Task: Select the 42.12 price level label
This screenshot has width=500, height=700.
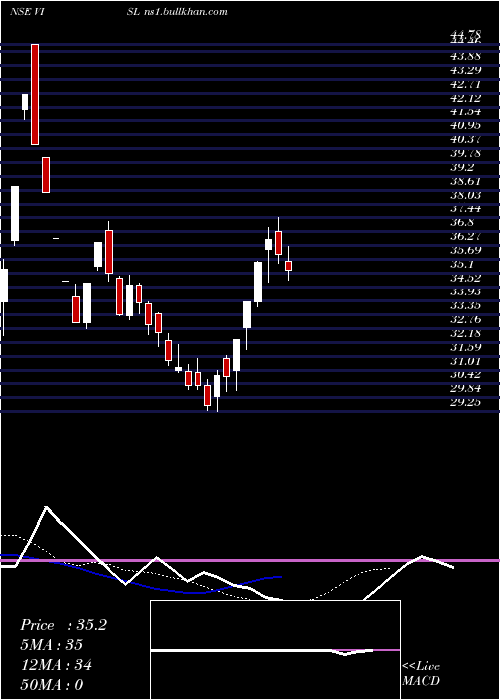Action: tap(465, 98)
